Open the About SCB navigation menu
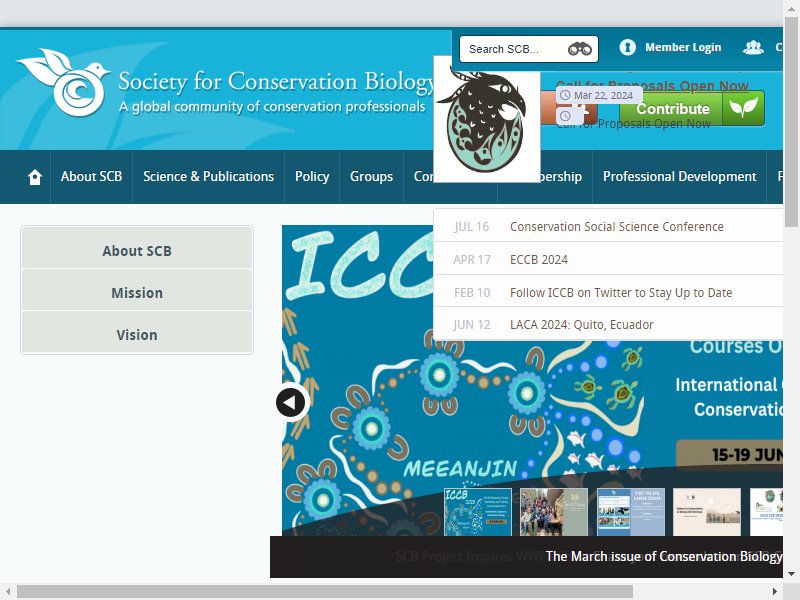 coord(91,177)
